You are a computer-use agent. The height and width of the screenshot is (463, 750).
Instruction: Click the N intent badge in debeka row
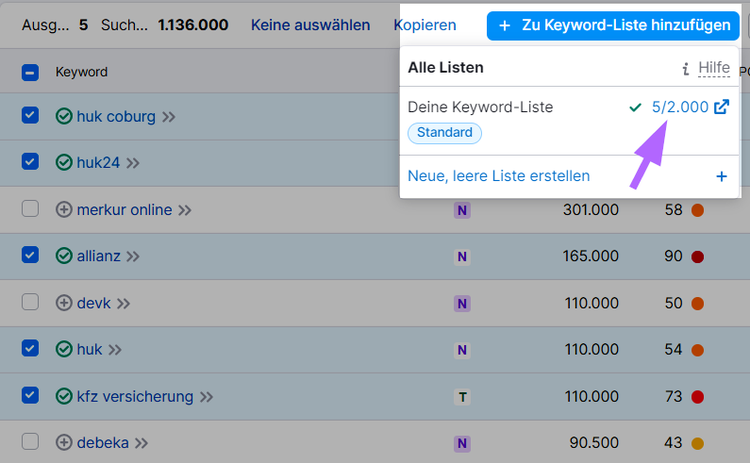pos(462,443)
